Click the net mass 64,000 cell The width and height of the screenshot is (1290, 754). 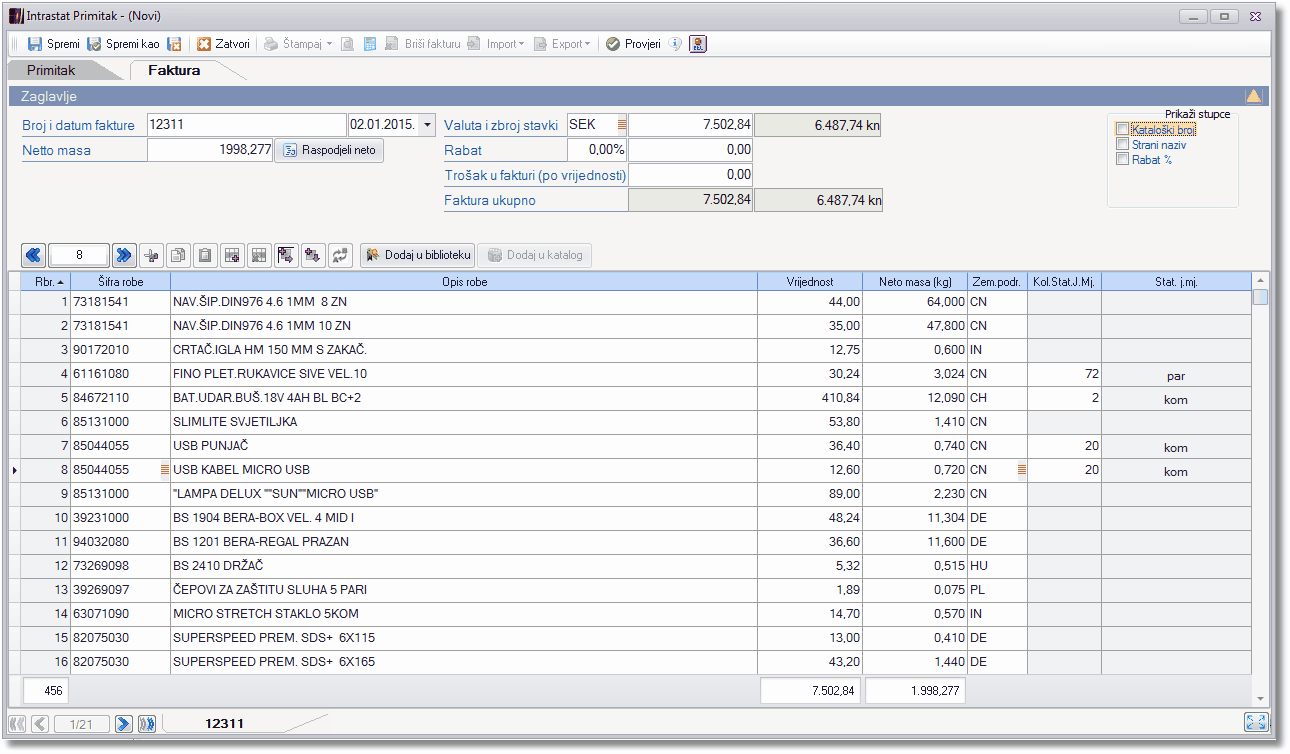pos(915,302)
